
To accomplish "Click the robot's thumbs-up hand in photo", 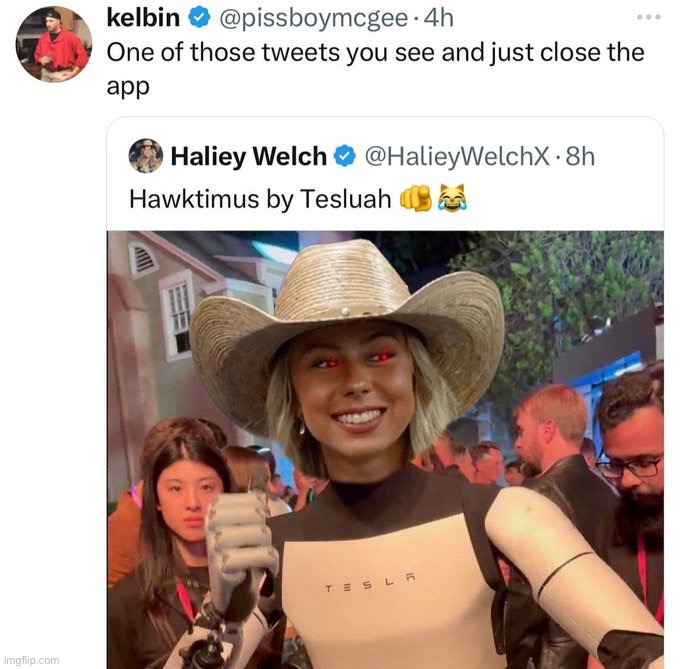I will (241, 542).
